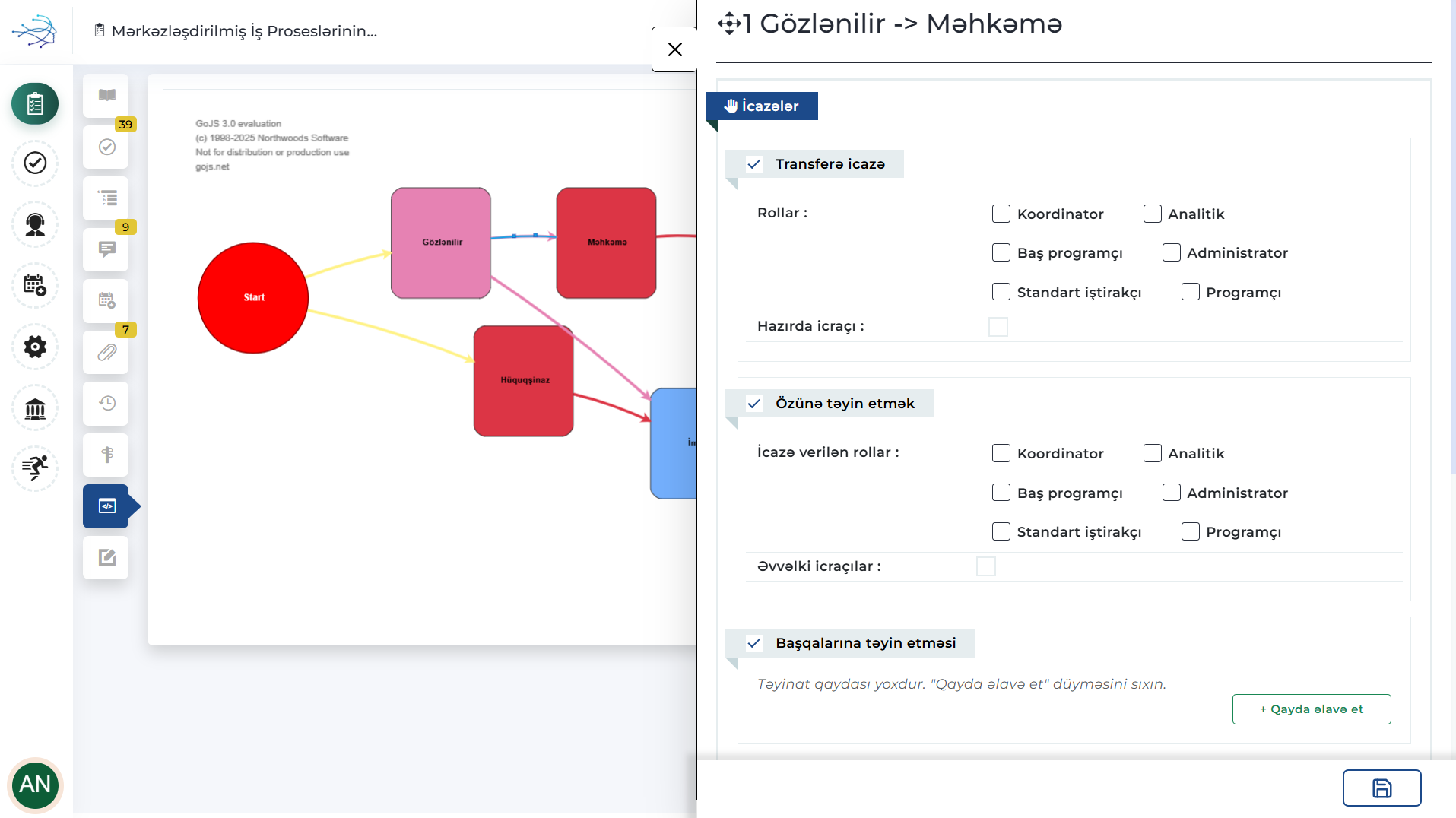
Task: Check Koordinator under İcazə verilən rollar
Action: coord(1001,453)
